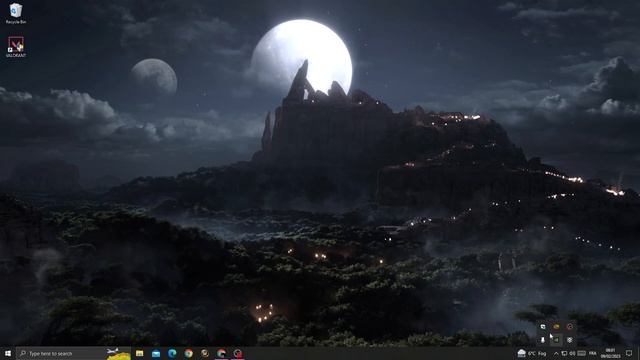Viewport: 640px width, 360px height.
Task: Open the Windows Start menu
Action: click(x=7, y=353)
